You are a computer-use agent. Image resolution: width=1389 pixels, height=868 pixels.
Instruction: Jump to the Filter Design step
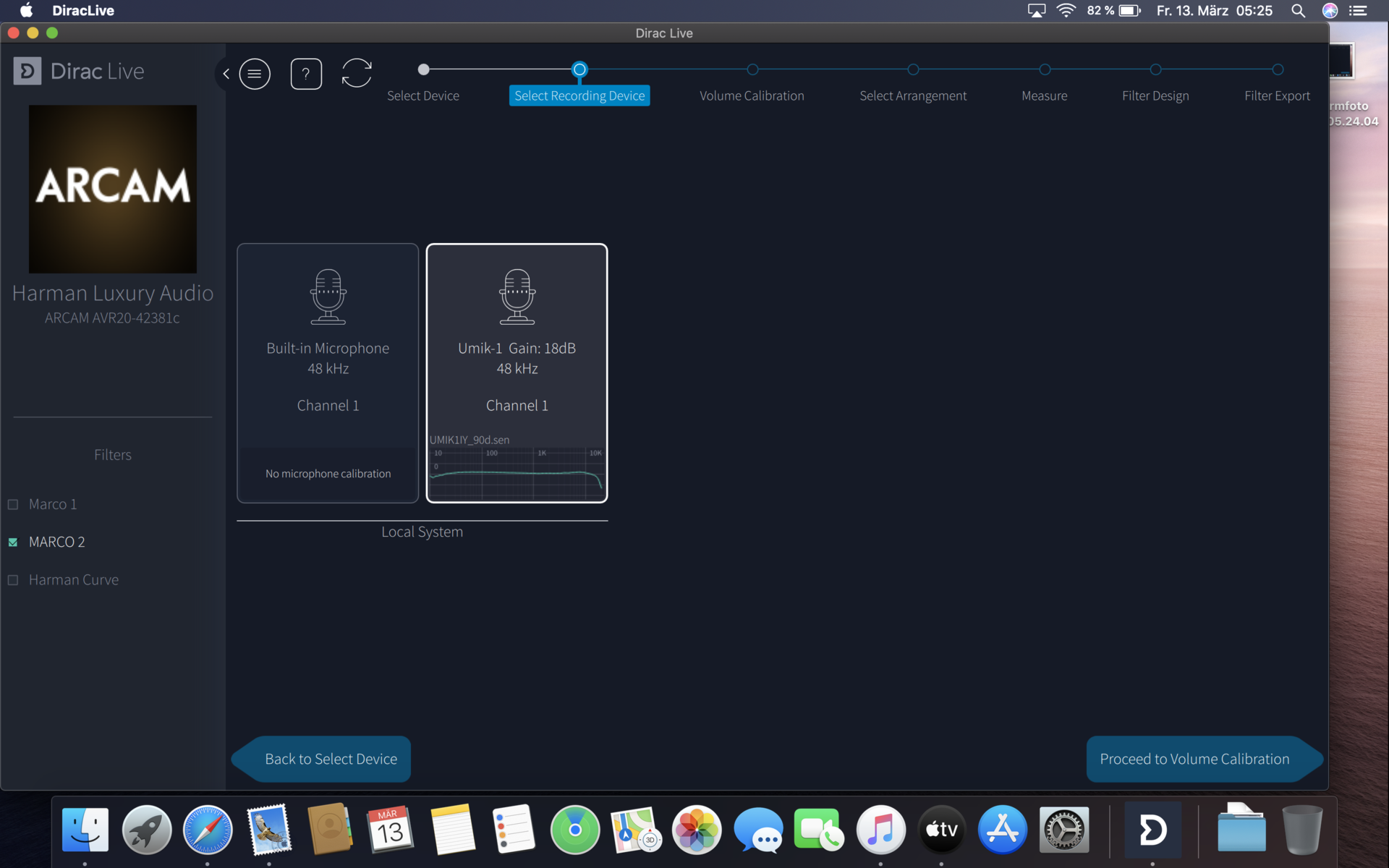[1155, 95]
